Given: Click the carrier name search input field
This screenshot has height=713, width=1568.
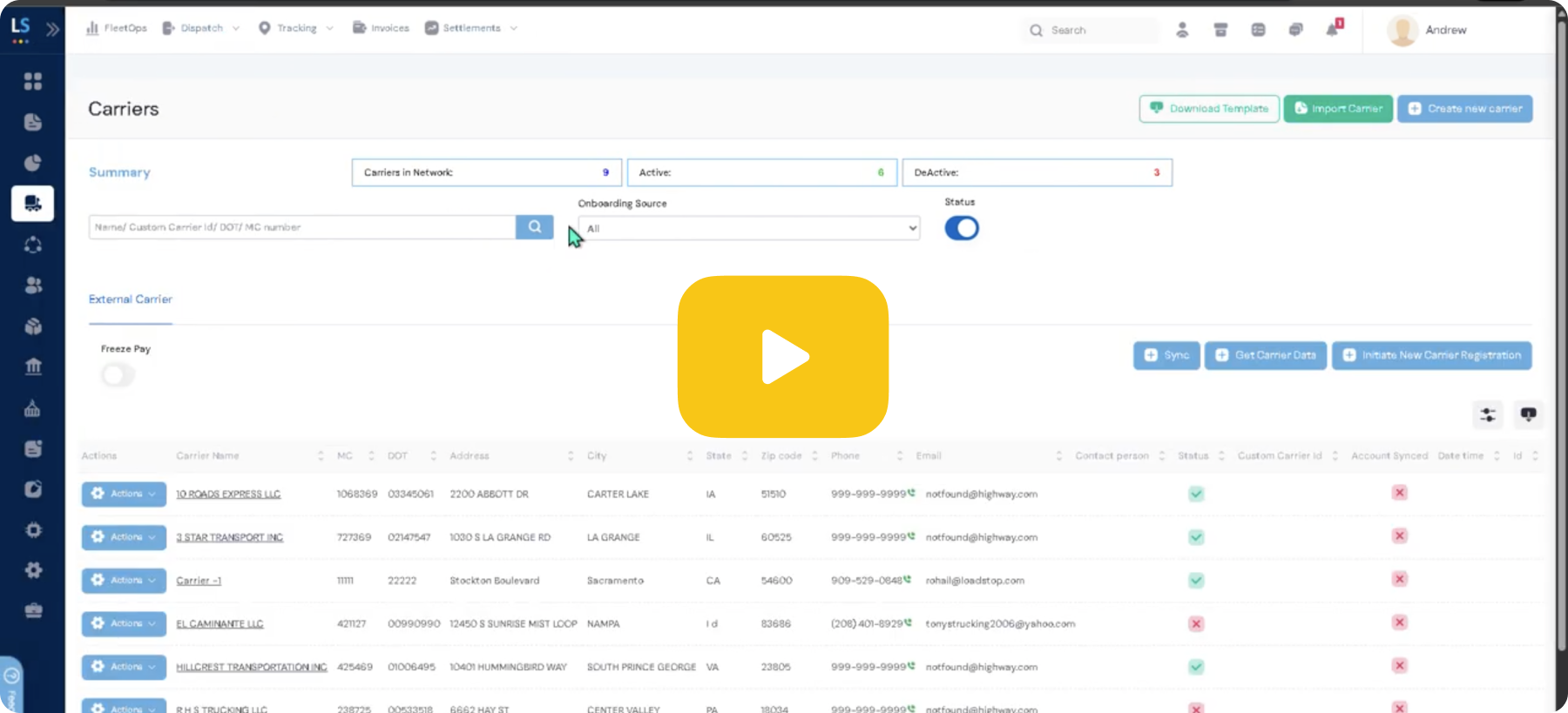Looking at the screenshot, I should pos(302,227).
